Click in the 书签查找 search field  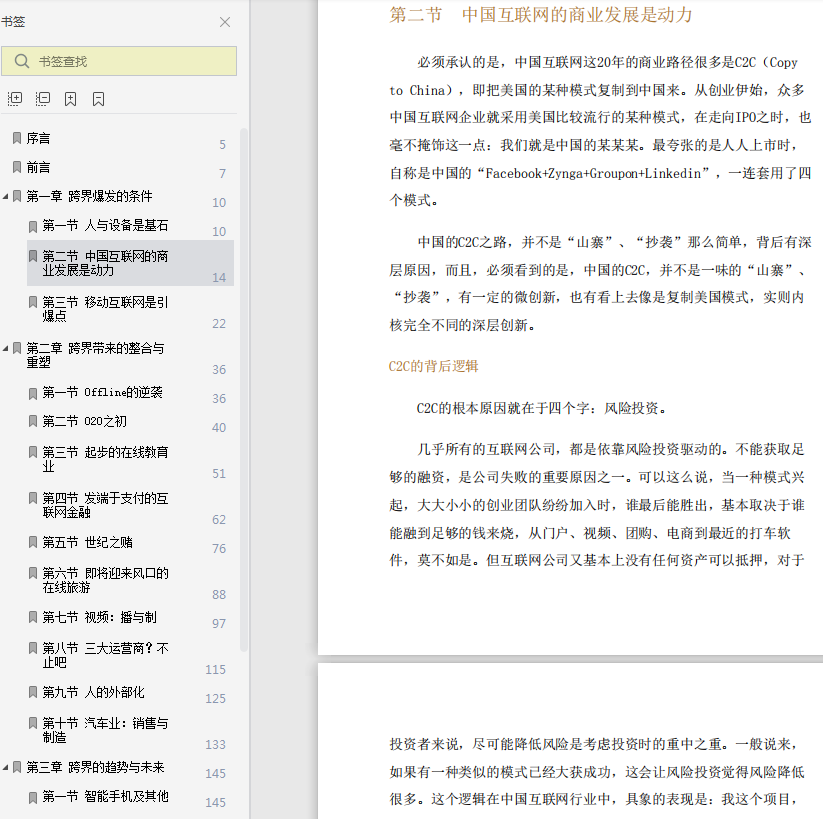tap(130, 62)
